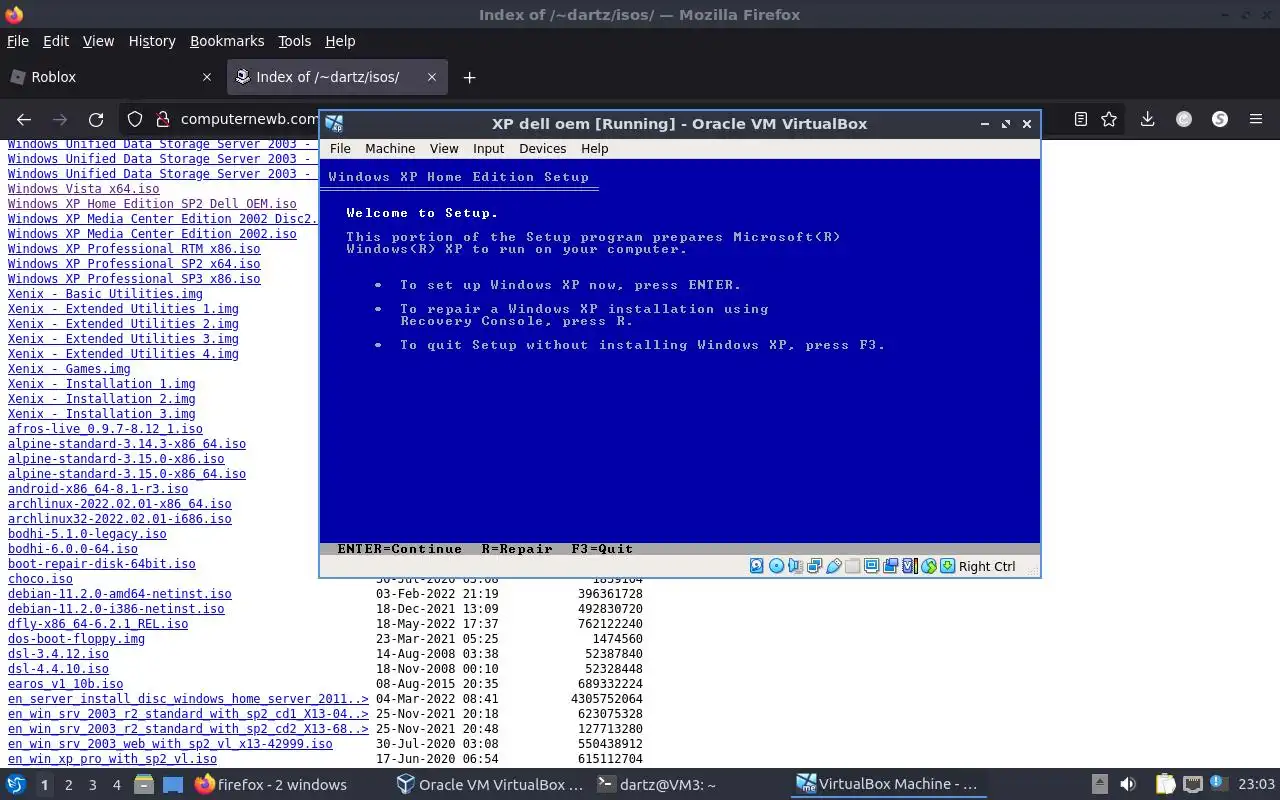This screenshot has height=800, width=1280.
Task: Open Firefox Tools menu
Action: tap(294, 41)
